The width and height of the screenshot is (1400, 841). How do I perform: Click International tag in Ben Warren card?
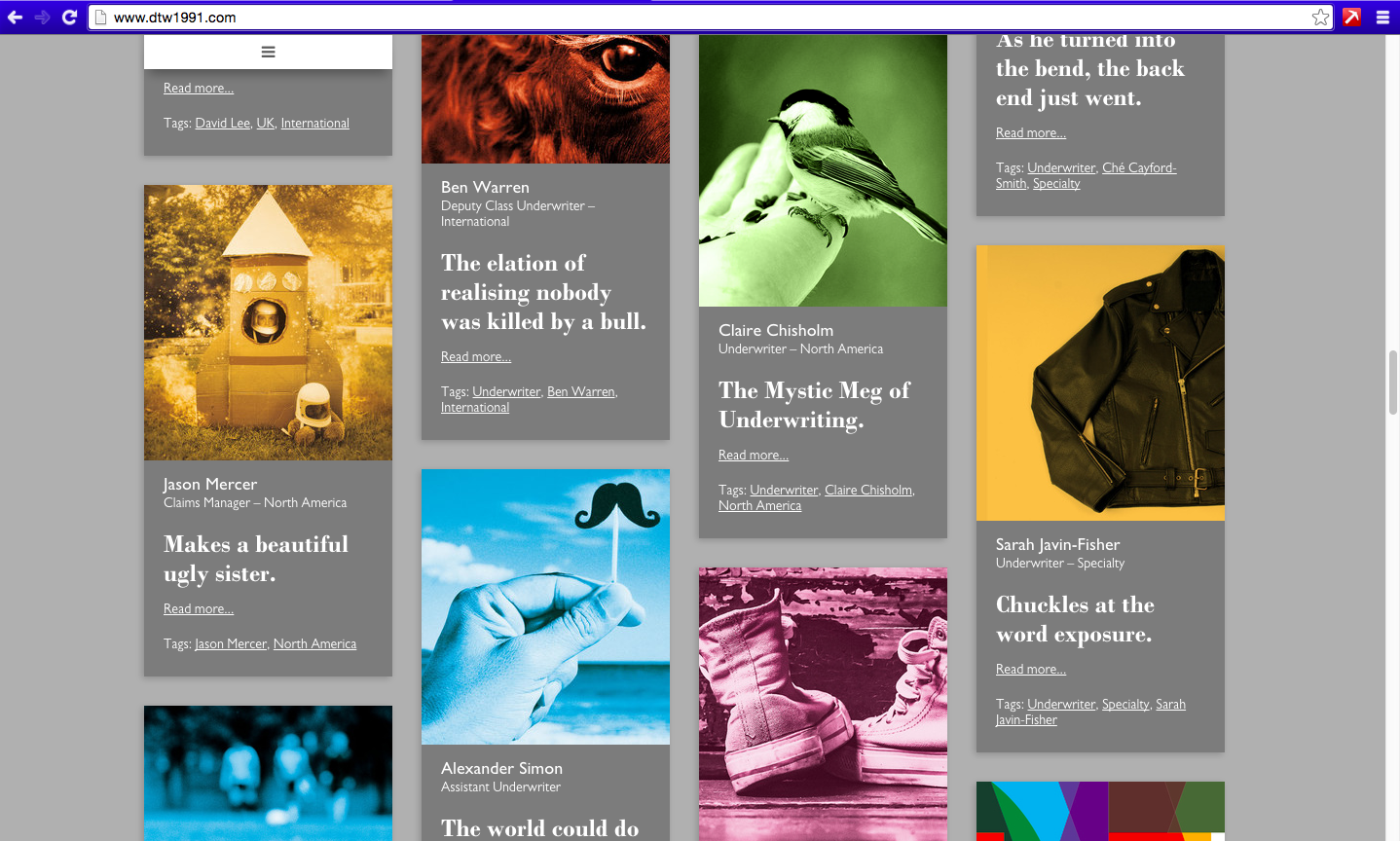point(475,408)
